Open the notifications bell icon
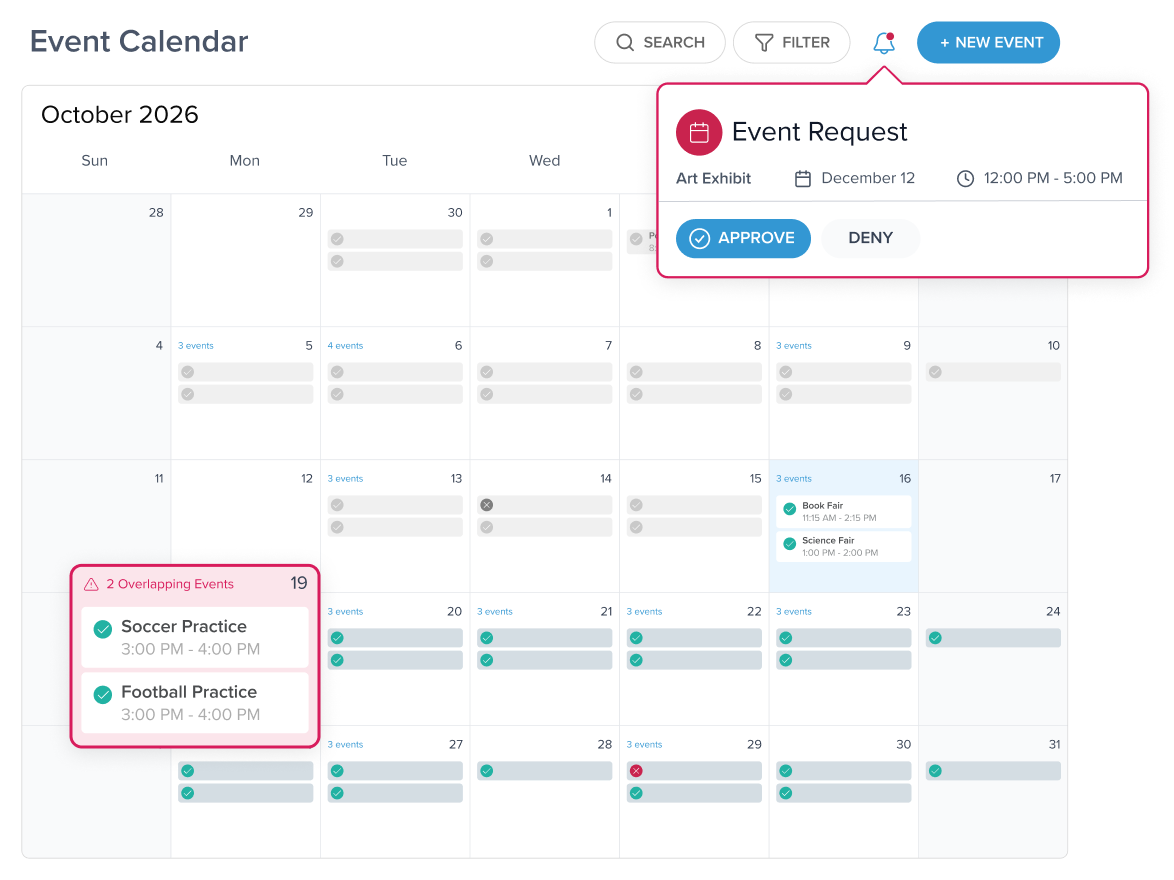The height and width of the screenshot is (880, 1174). pos(884,43)
